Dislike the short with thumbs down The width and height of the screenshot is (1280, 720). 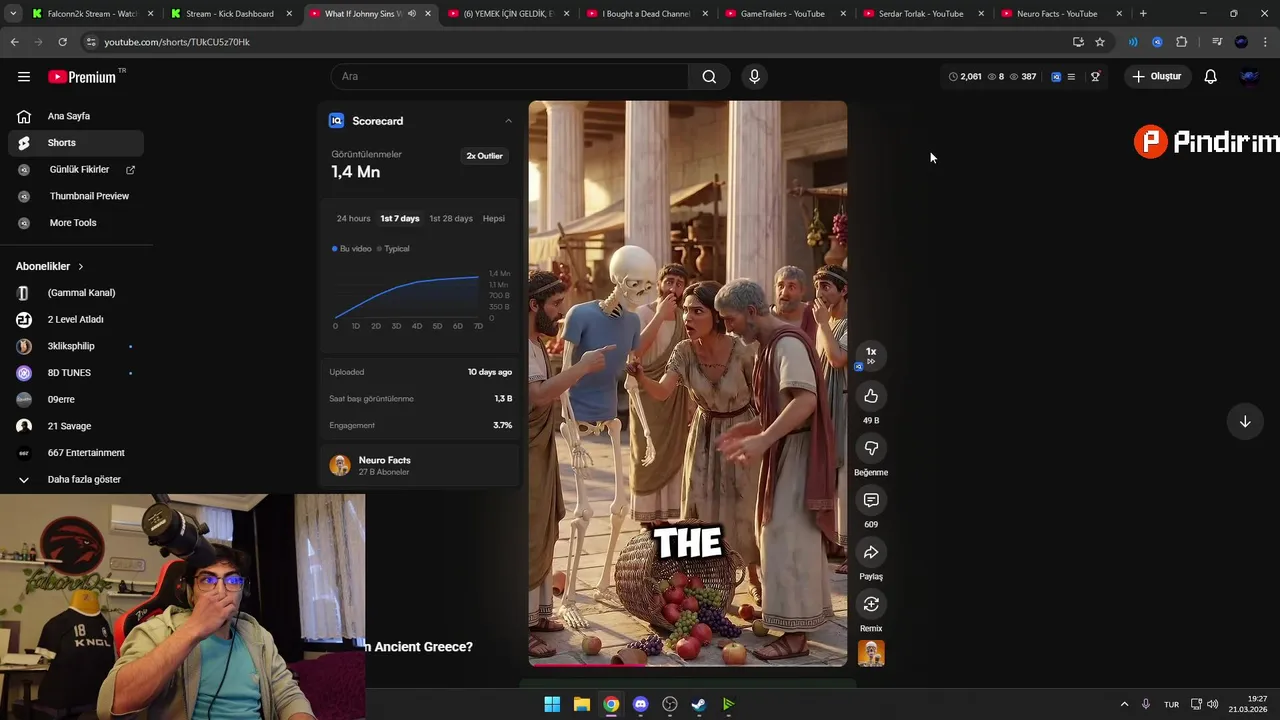click(871, 448)
